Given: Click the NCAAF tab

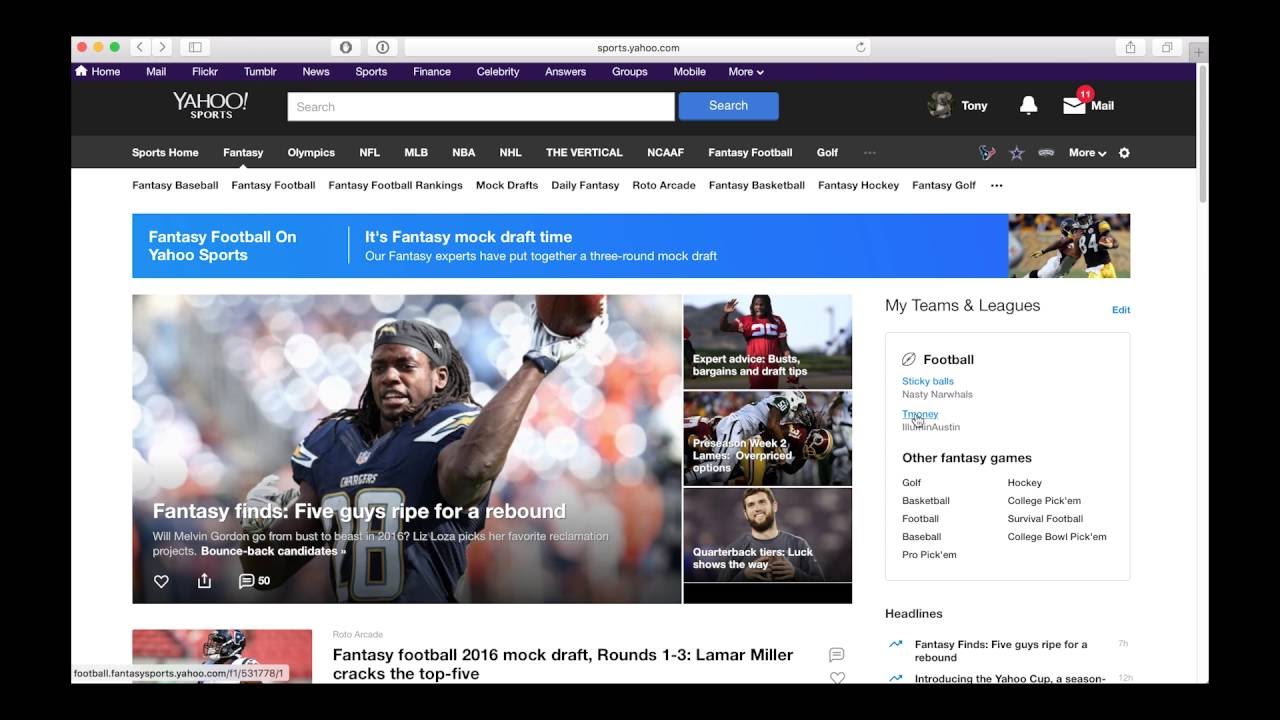Looking at the screenshot, I should (x=665, y=153).
